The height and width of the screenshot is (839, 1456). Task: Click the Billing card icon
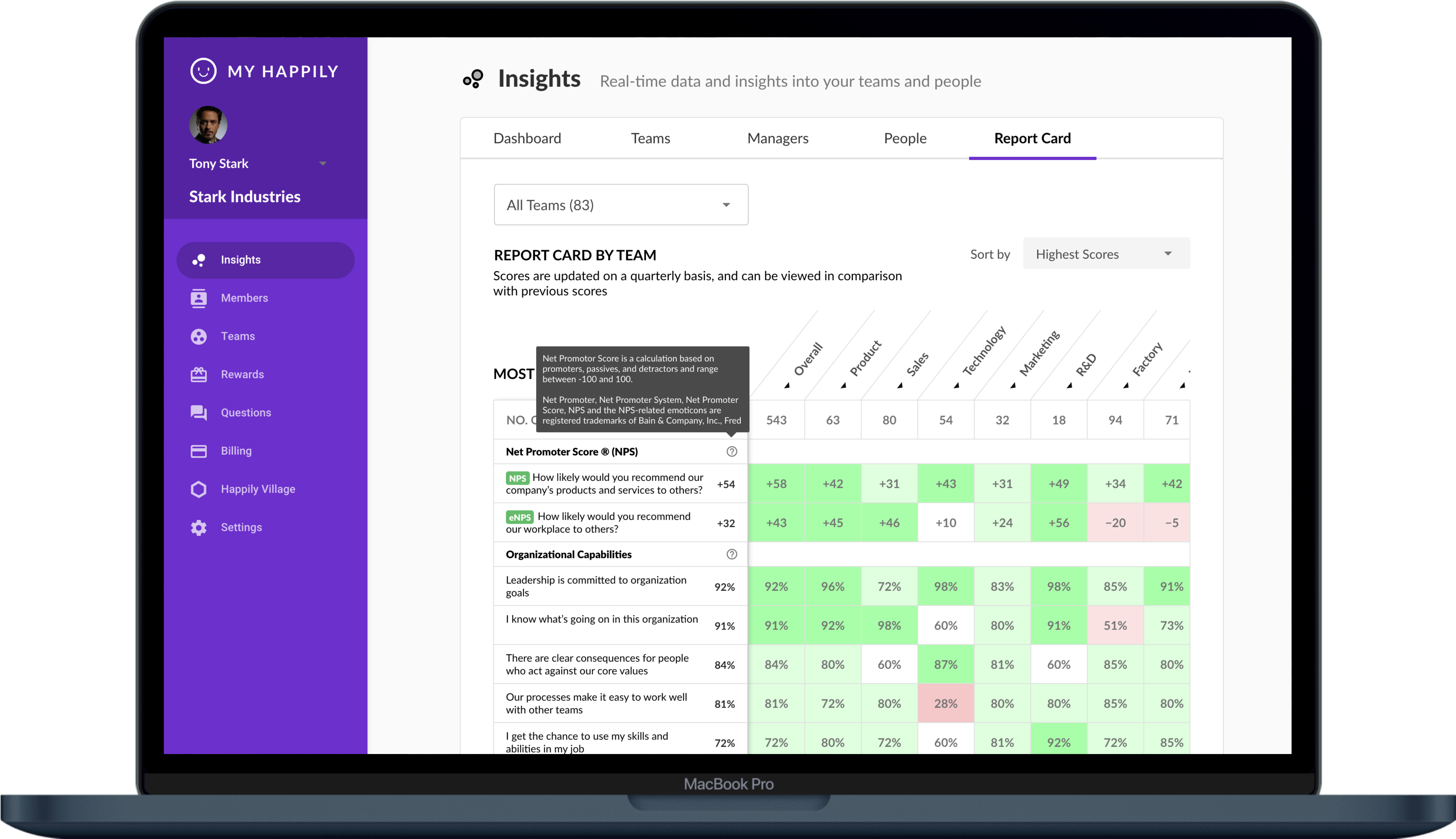pyautogui.click(x=199, y=451)
